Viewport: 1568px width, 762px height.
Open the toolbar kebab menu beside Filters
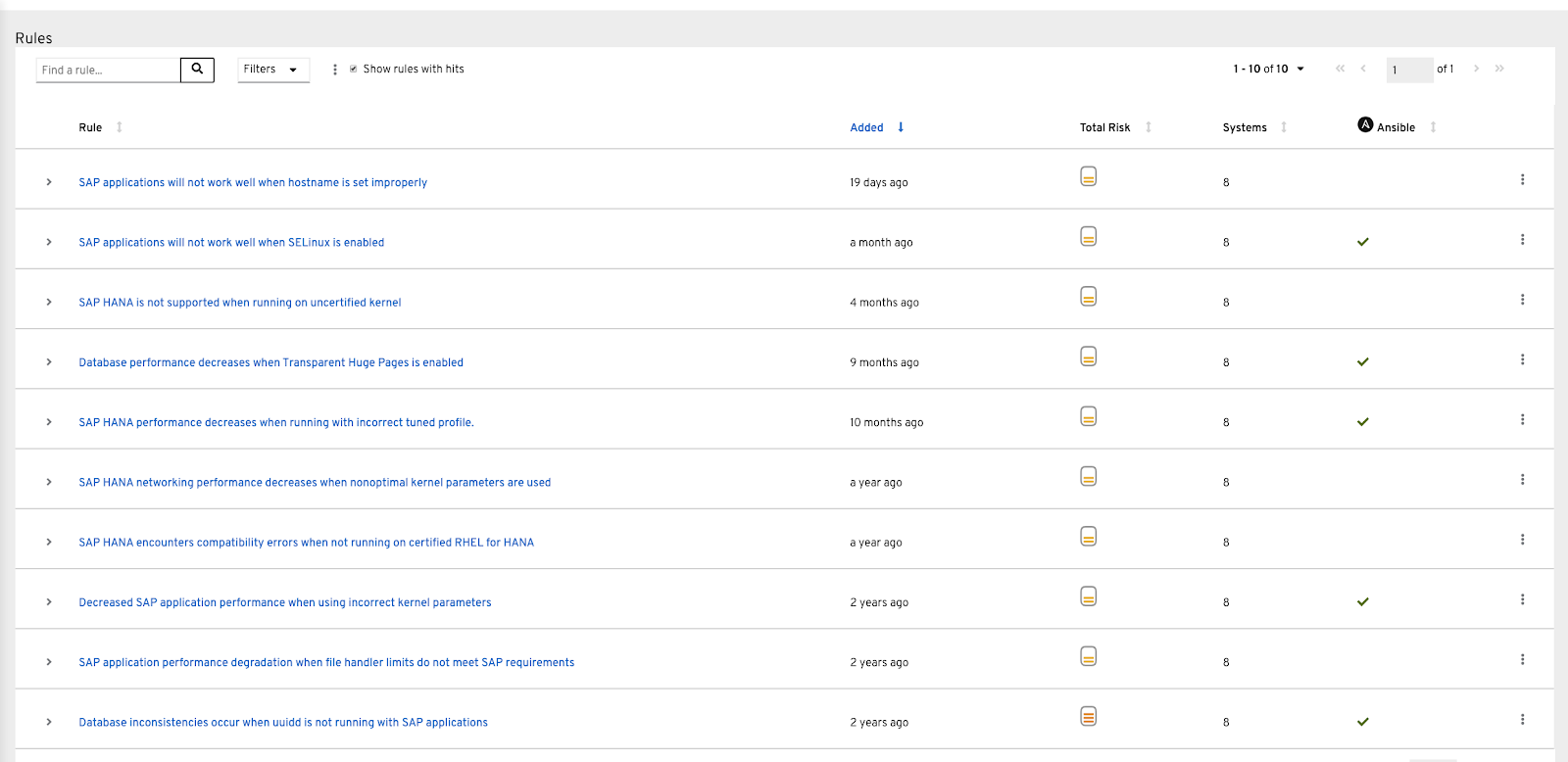click(x=335, y=70)
